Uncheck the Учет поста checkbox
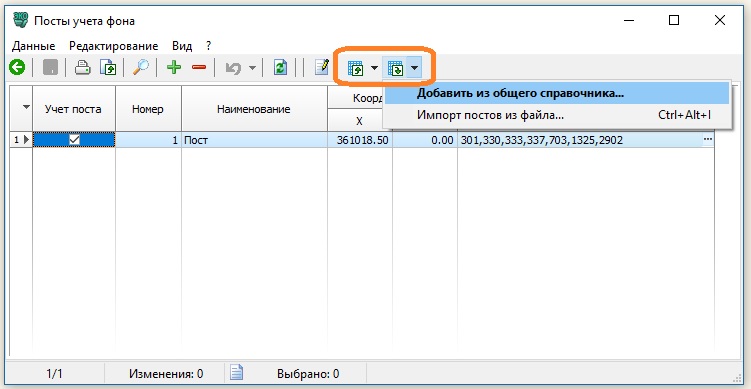This screenshot has width=751, height=389. (74, 140)
